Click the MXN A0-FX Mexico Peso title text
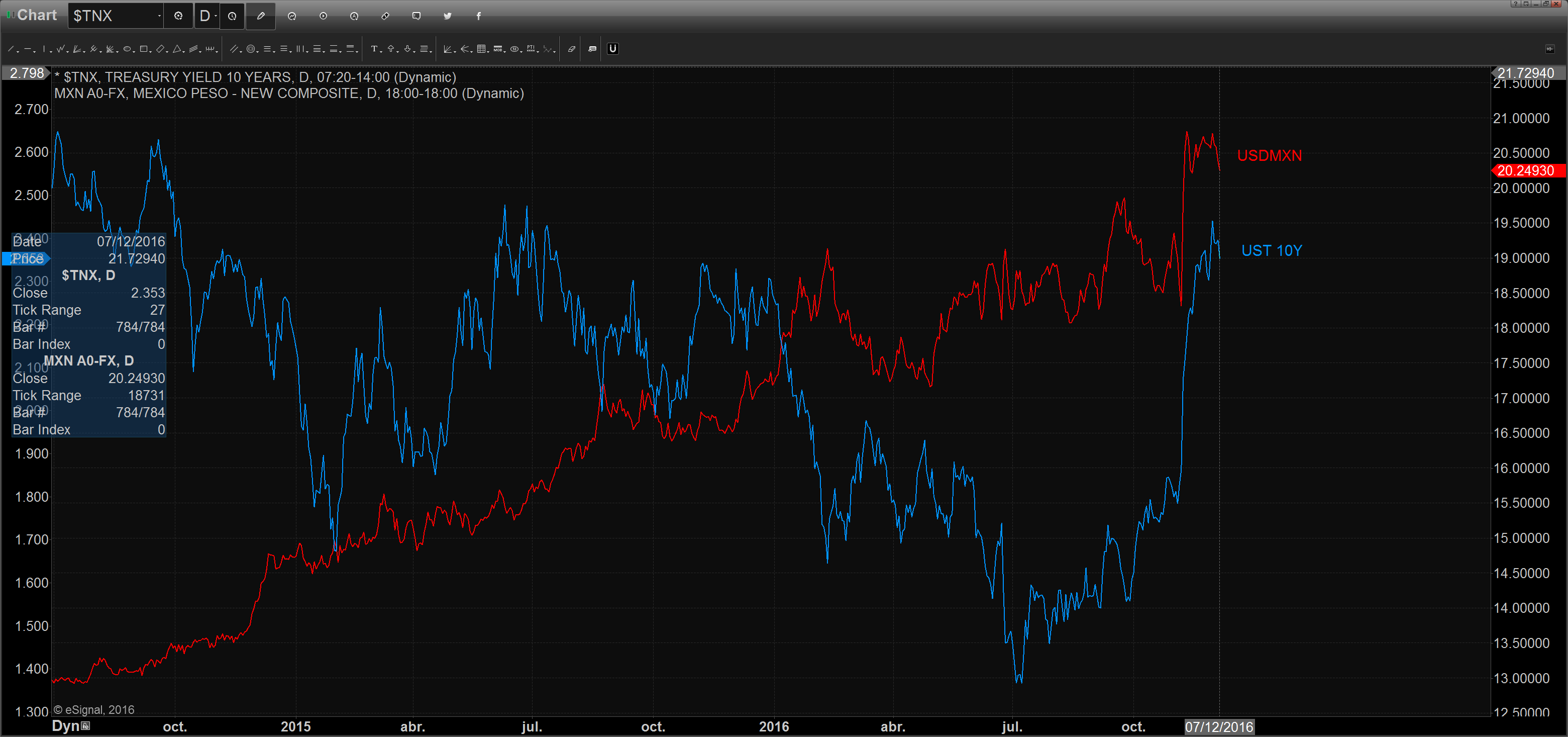This screenshot has width=1568, height=737. (x=289, y=93)
